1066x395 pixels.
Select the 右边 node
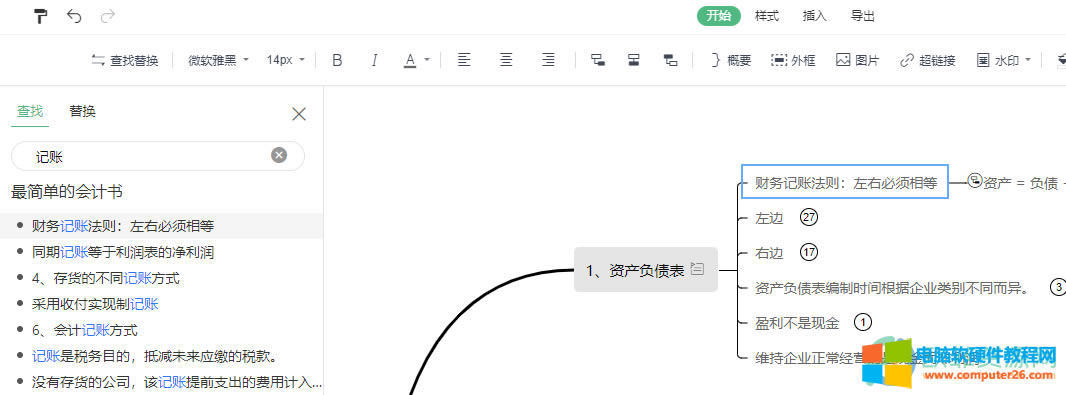point(769,253)
